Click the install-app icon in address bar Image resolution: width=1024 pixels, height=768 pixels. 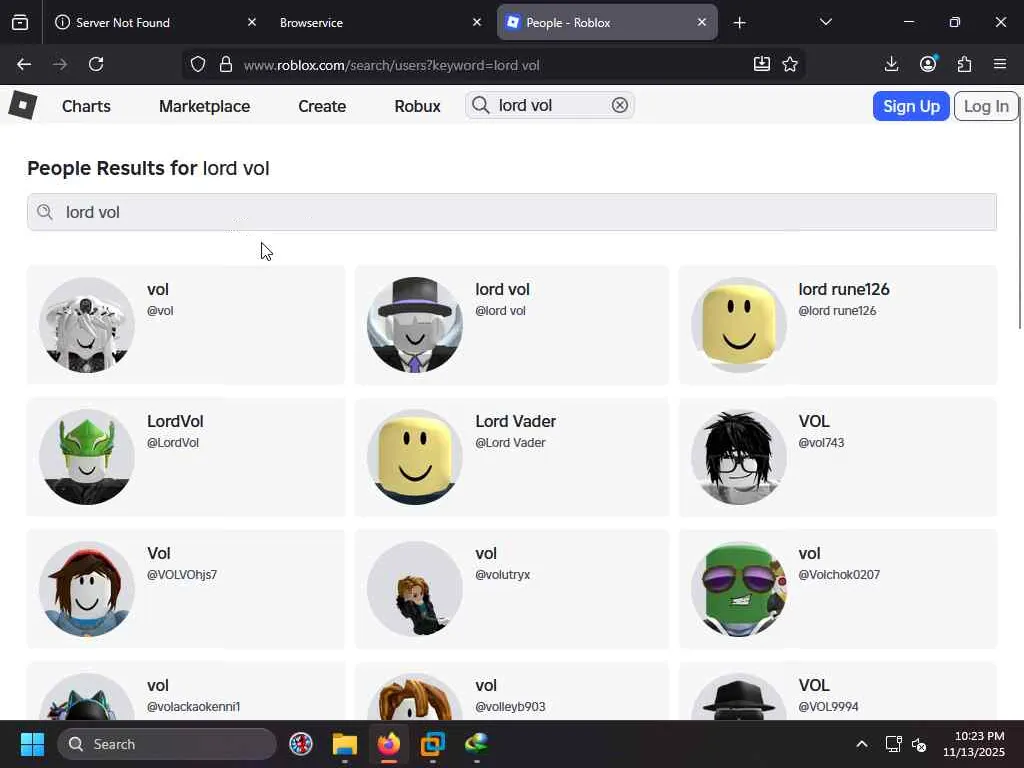761,64
